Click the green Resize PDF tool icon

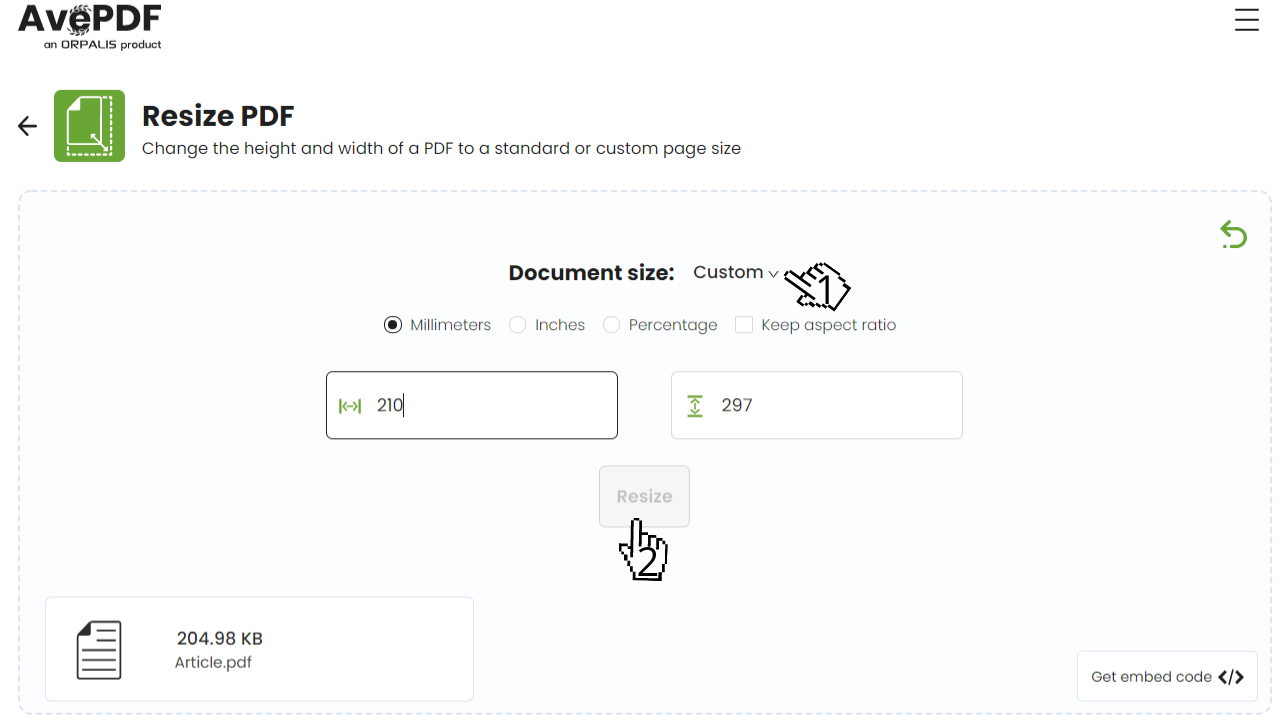click(89, 126)
